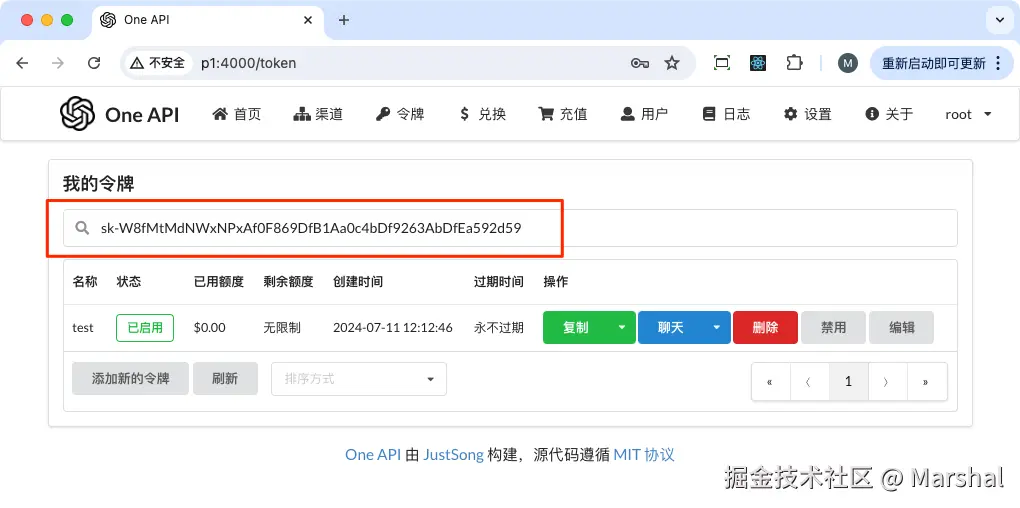Go to the 令牌 tokens page

coord(400,114)
